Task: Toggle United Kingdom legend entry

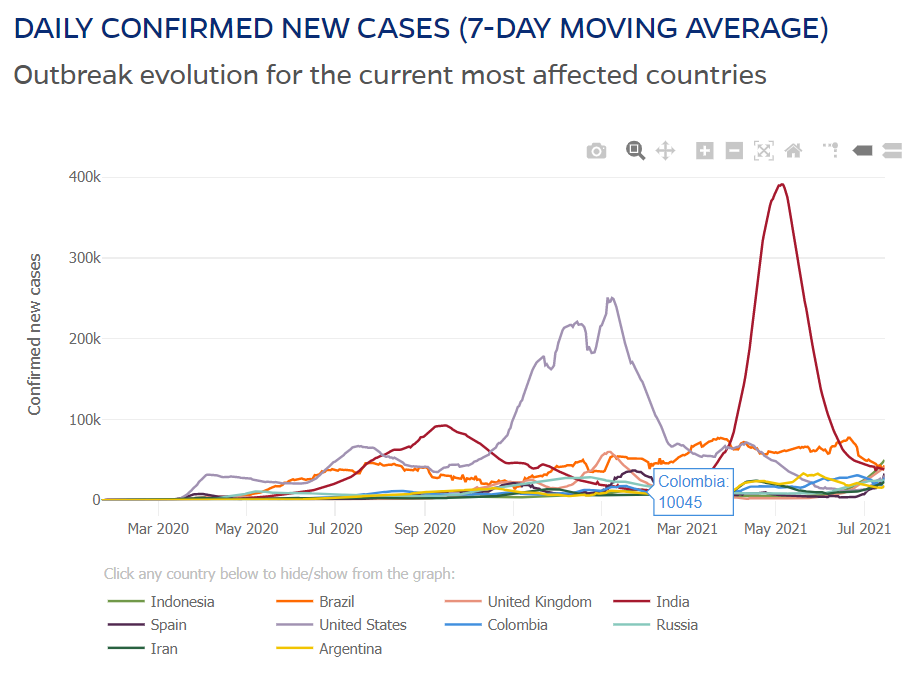Action: click(x=518, y=601)
